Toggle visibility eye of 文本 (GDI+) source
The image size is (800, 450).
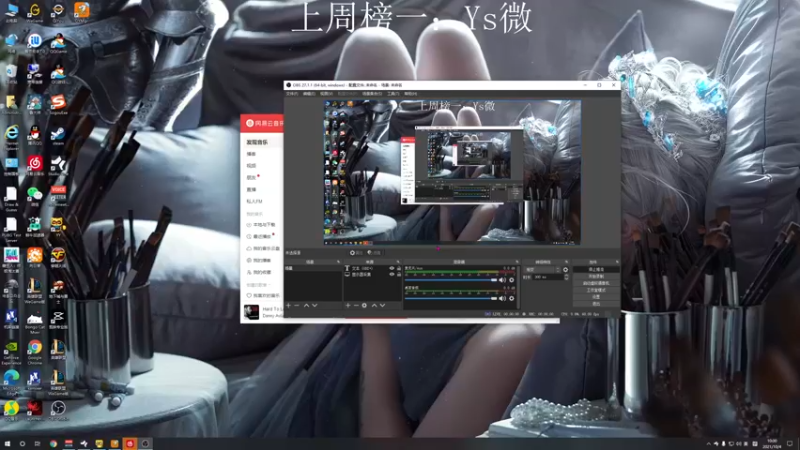(392, 268)
